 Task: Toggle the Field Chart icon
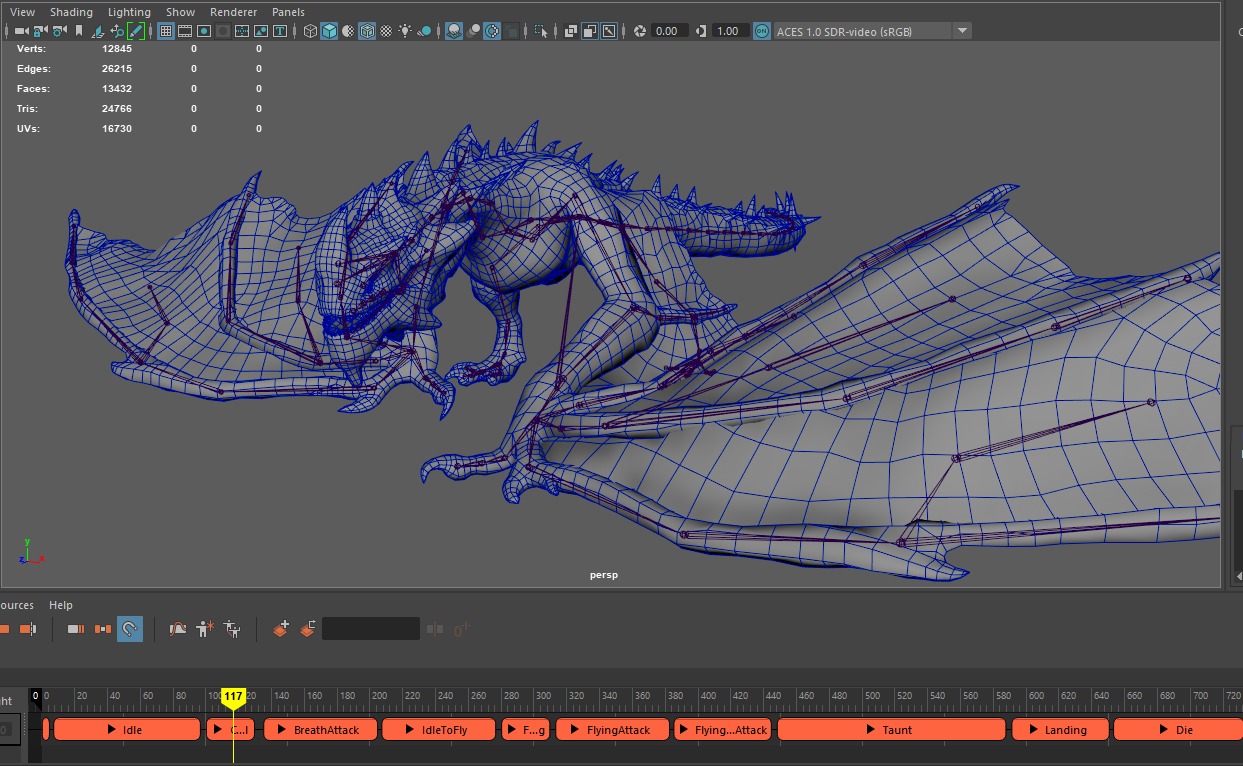242,31
